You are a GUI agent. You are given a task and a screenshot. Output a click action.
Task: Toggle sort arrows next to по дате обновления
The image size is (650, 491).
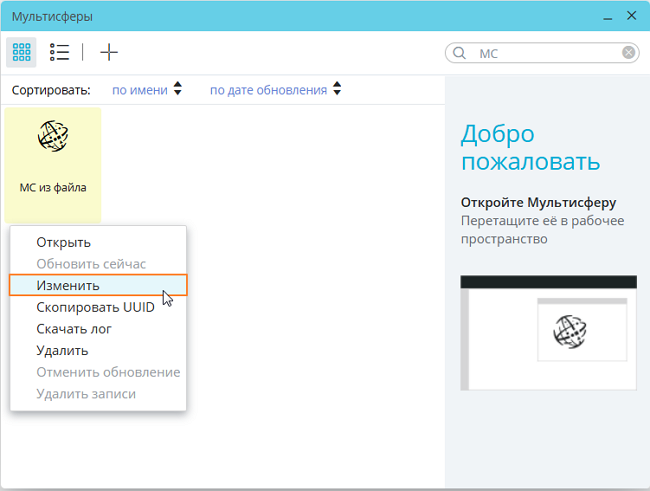pos(337,88)
